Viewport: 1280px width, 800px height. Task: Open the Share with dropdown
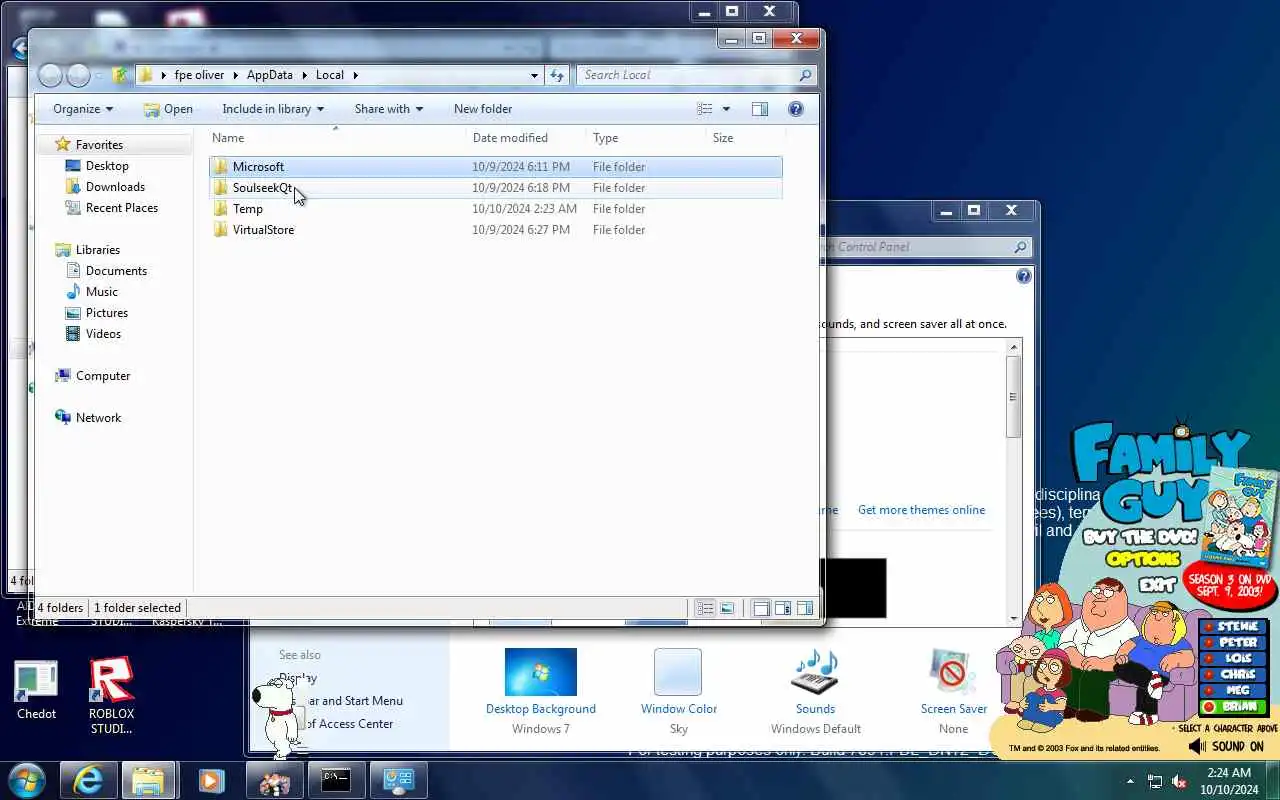coord(389,109)
